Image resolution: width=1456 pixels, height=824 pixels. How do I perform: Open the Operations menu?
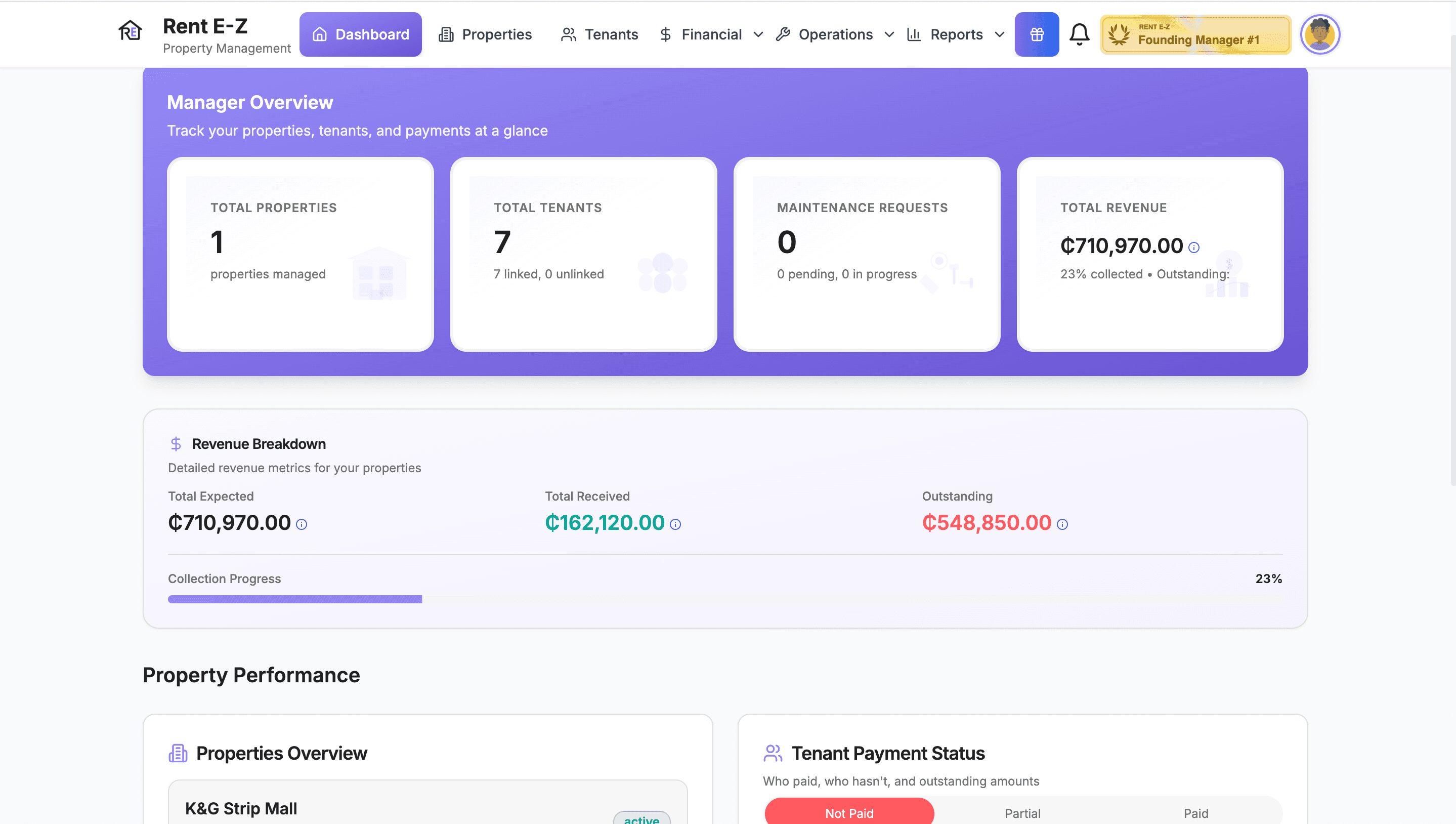click(x=835, y=34)
